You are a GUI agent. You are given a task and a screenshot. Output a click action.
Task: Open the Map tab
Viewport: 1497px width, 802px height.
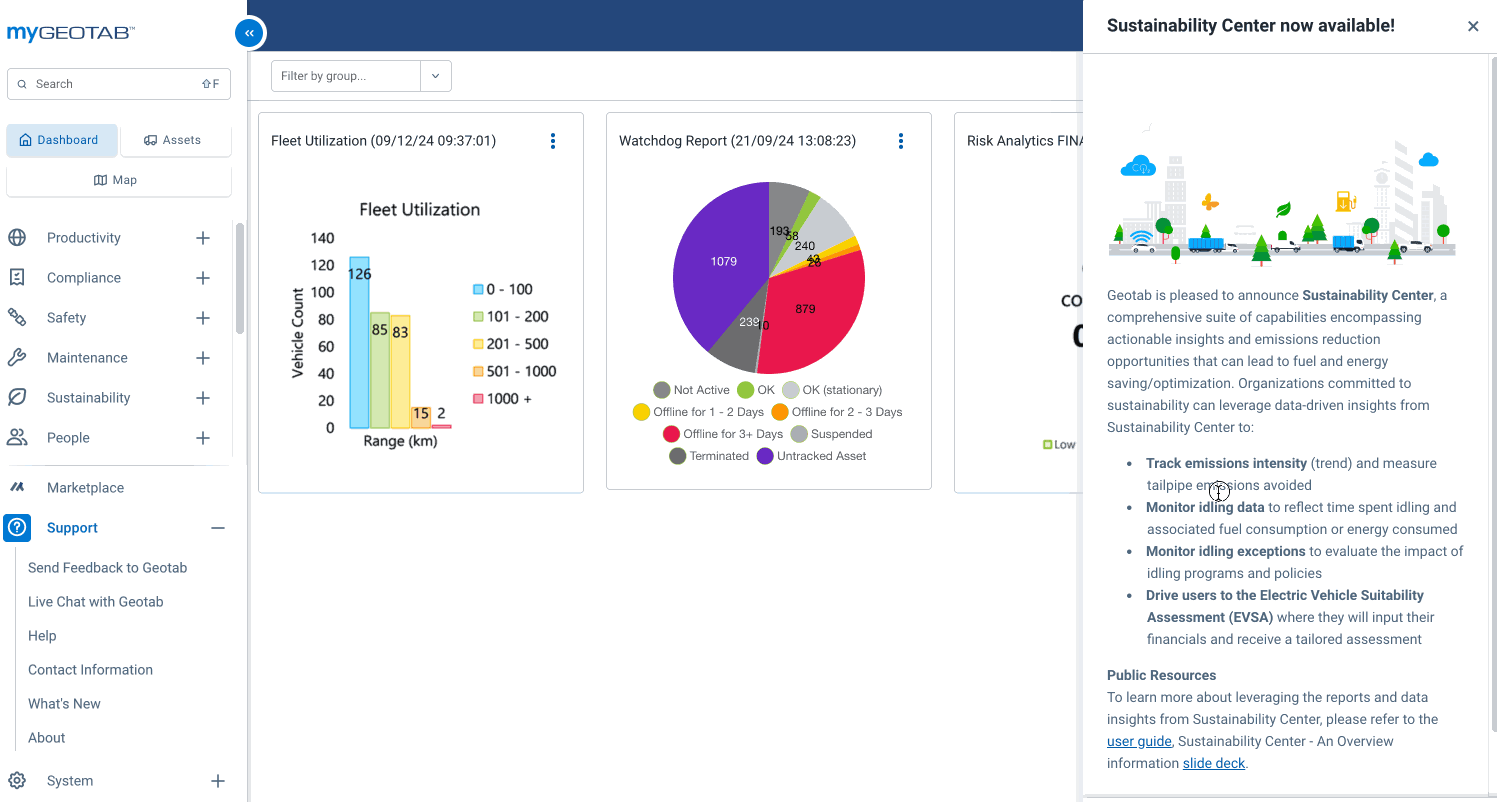pos(116,180)
